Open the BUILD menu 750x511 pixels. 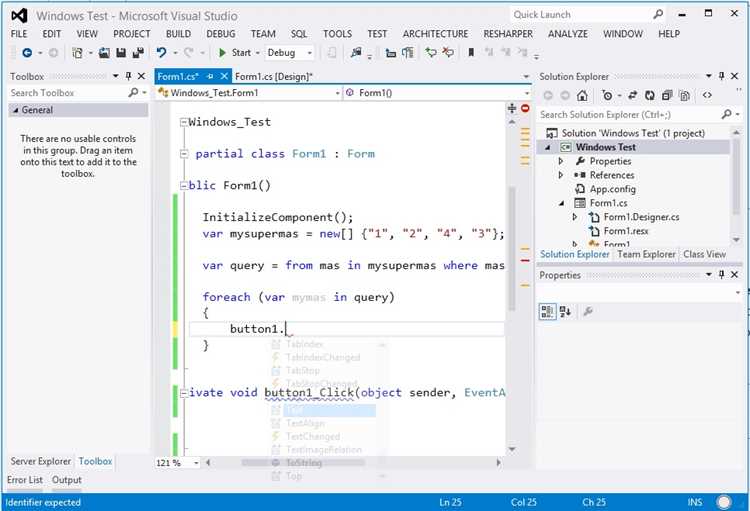pos(178,34)
